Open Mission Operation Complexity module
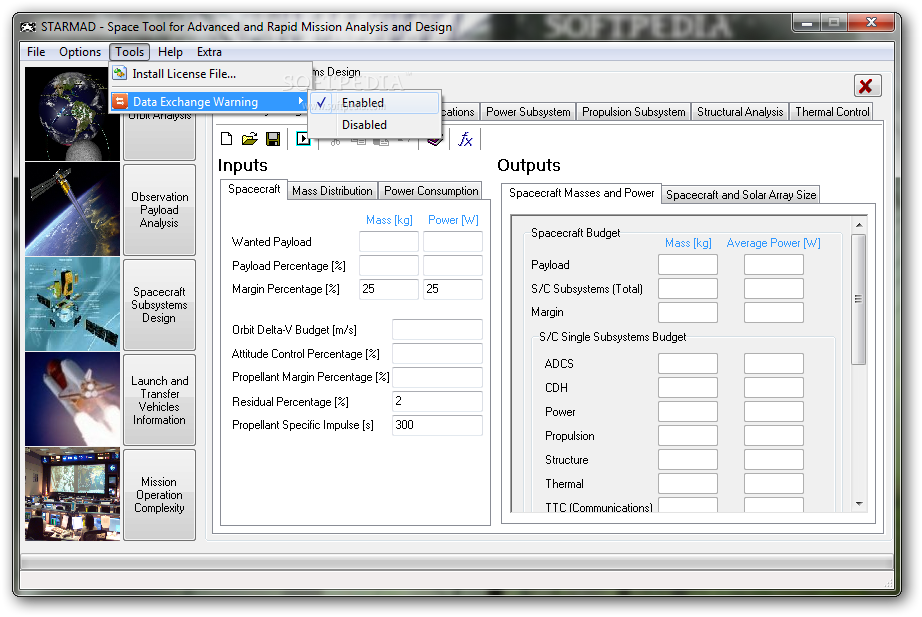 click(x=159, y=495)
